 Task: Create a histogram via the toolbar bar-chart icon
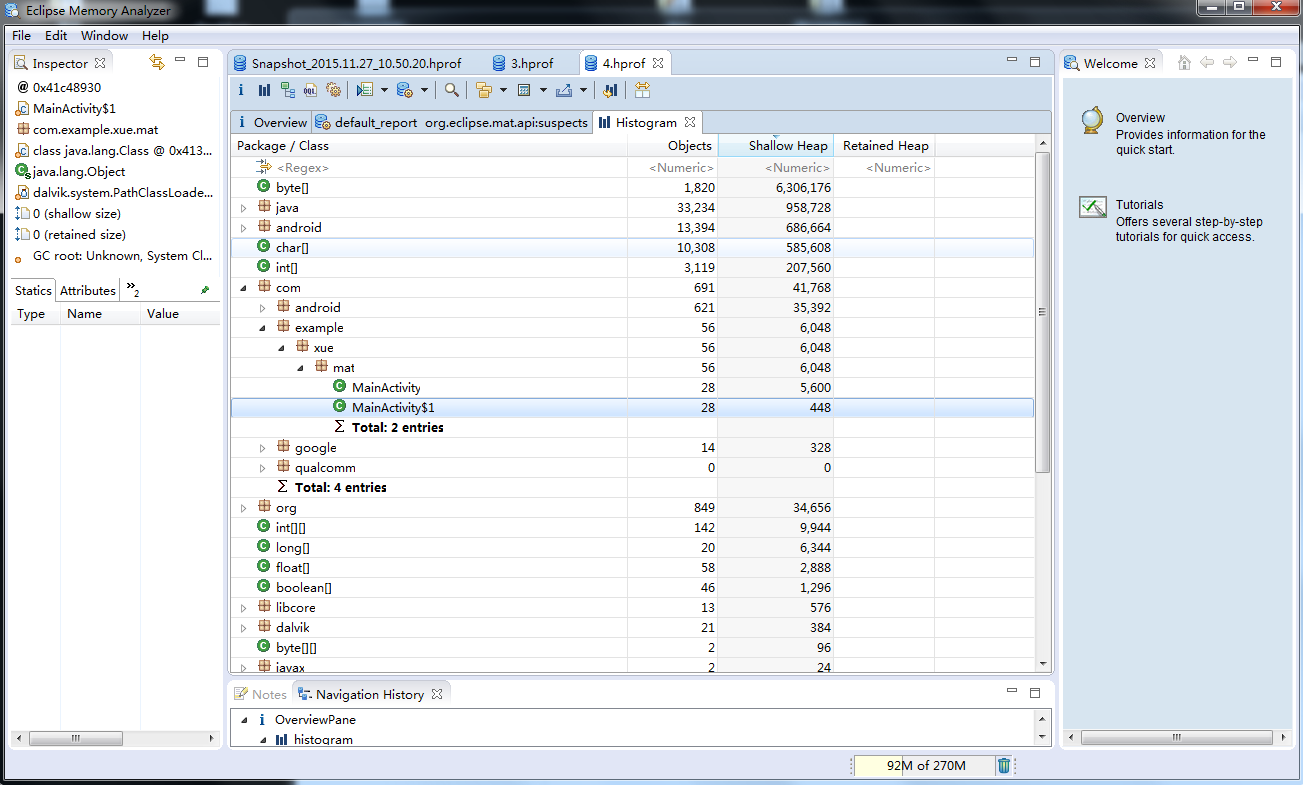point(264,90)
